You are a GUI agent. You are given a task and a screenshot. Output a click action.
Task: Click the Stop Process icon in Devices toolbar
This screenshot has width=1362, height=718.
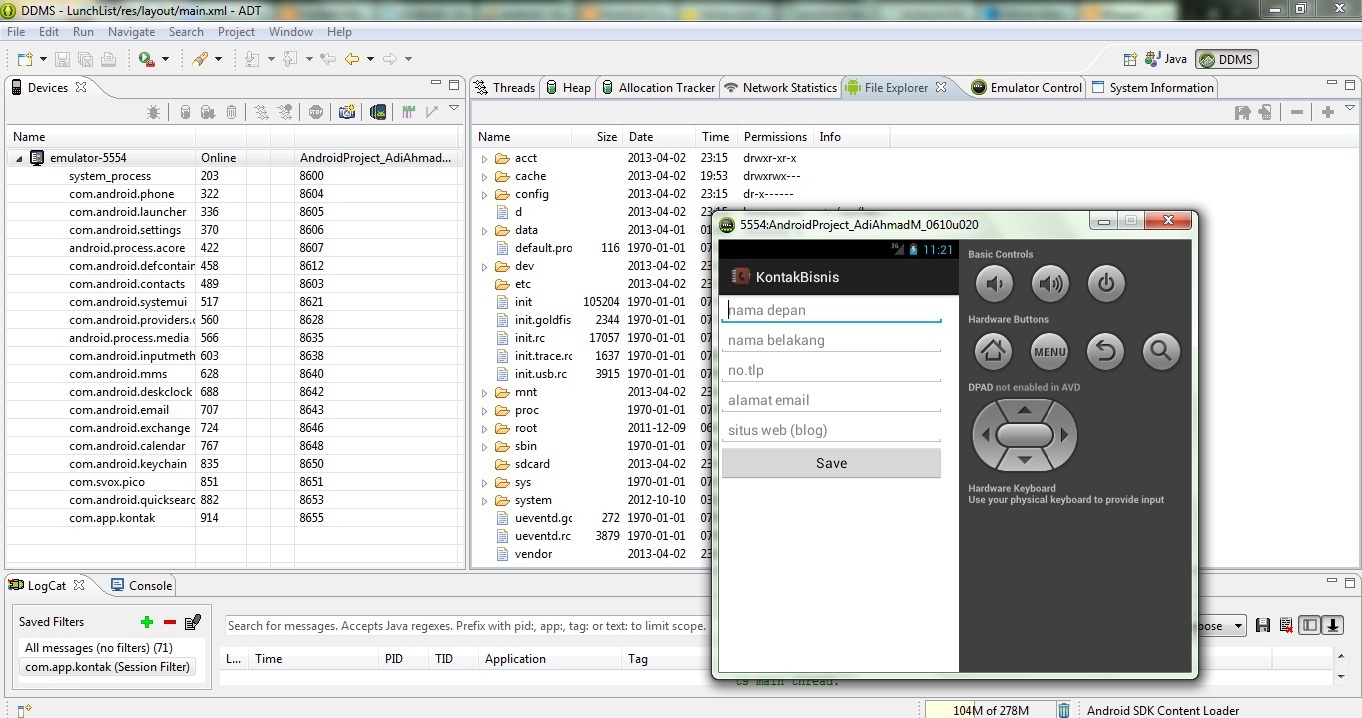[316, 112]
